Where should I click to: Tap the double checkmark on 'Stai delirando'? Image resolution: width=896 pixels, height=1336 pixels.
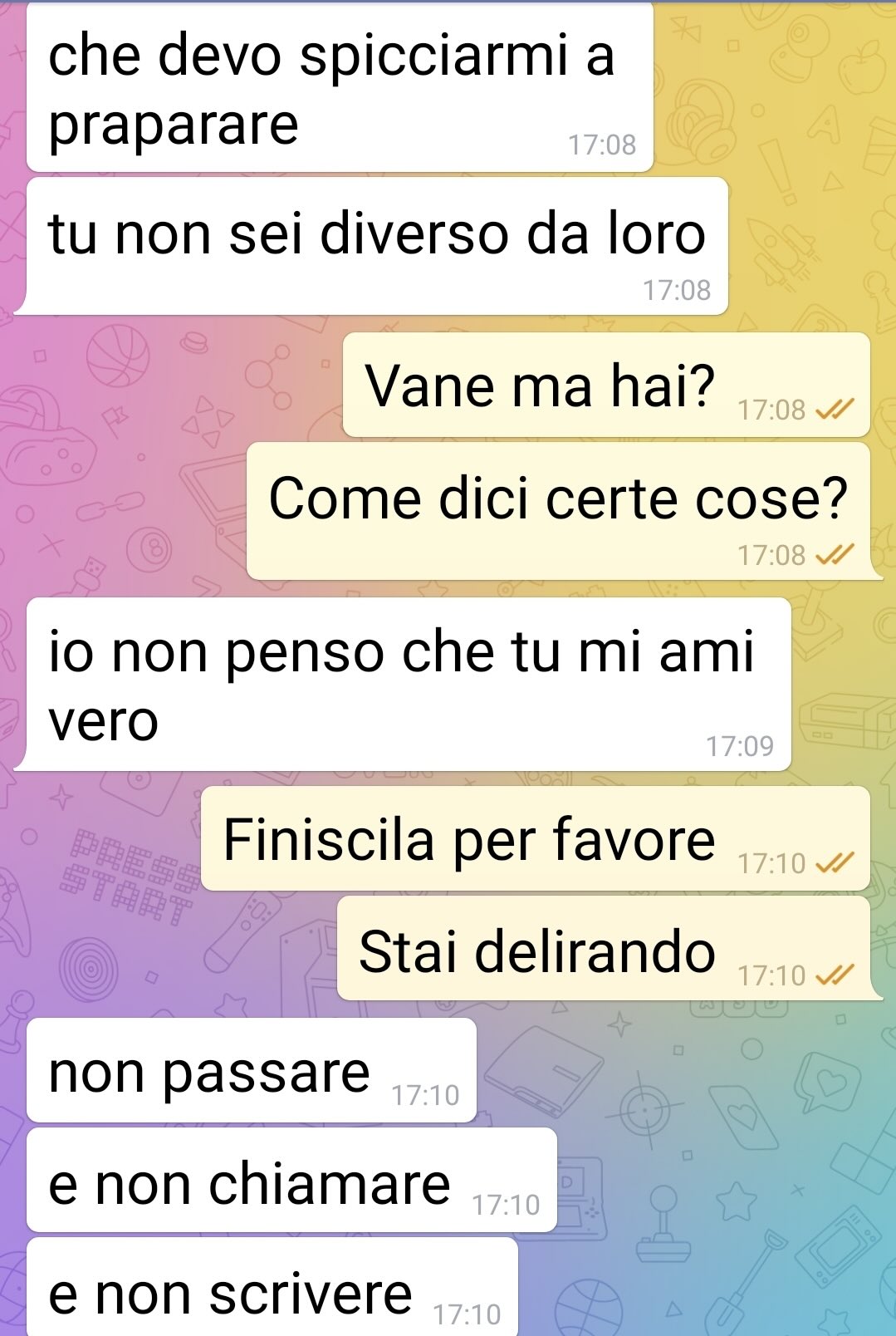pyautogui.click(x=835, y=975)
